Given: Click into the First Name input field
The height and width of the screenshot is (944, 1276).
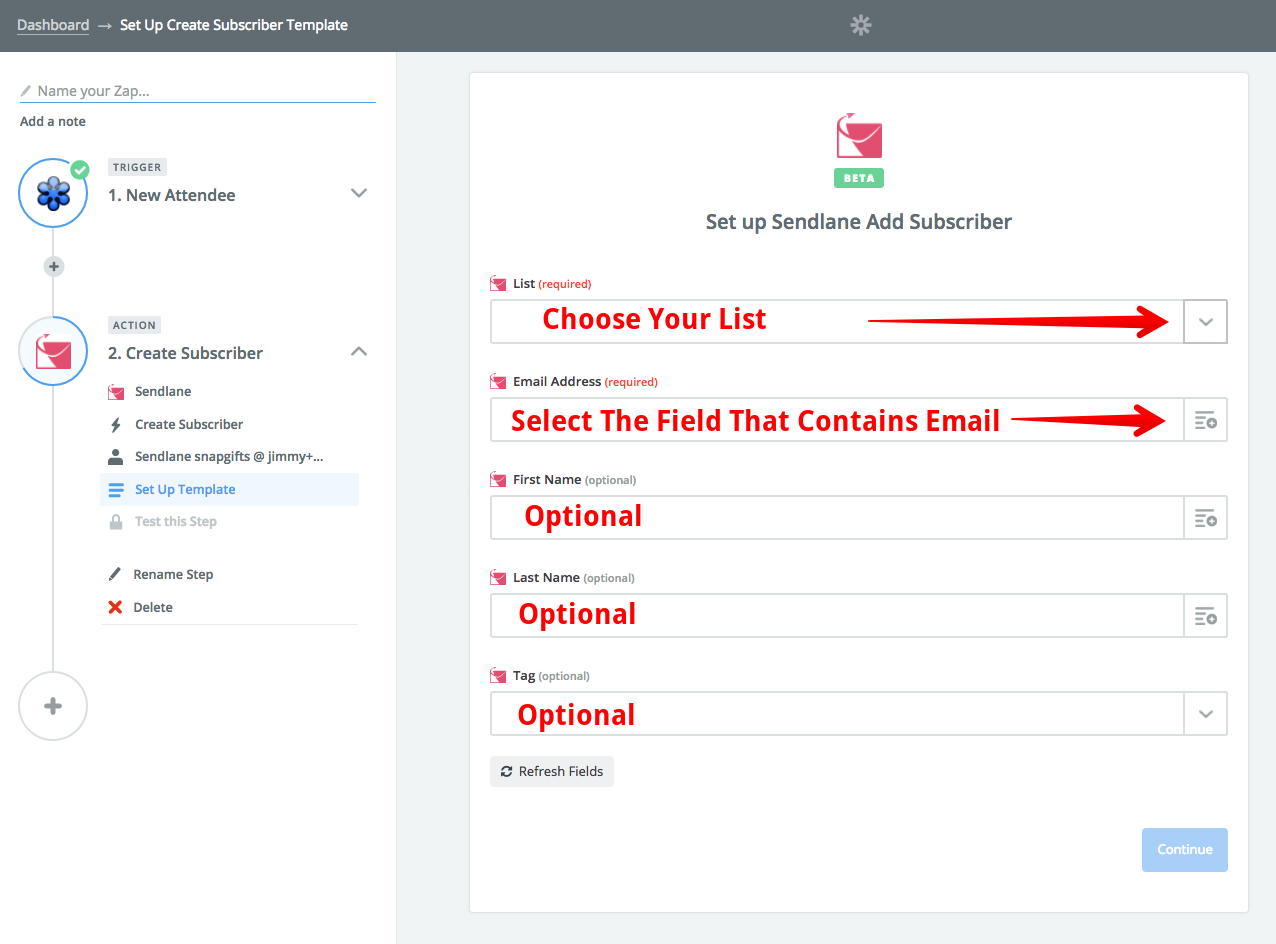Looking at the screenshot, I should click(837, 518).
